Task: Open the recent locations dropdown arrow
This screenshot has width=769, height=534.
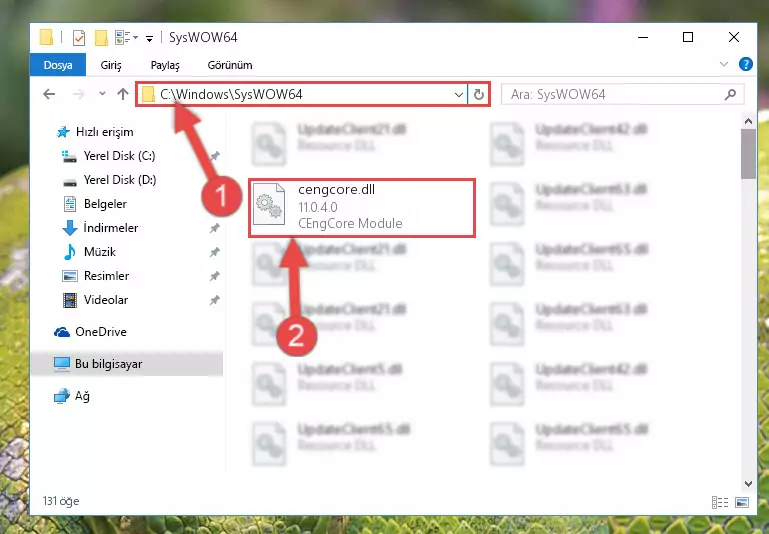Action: 102,94
